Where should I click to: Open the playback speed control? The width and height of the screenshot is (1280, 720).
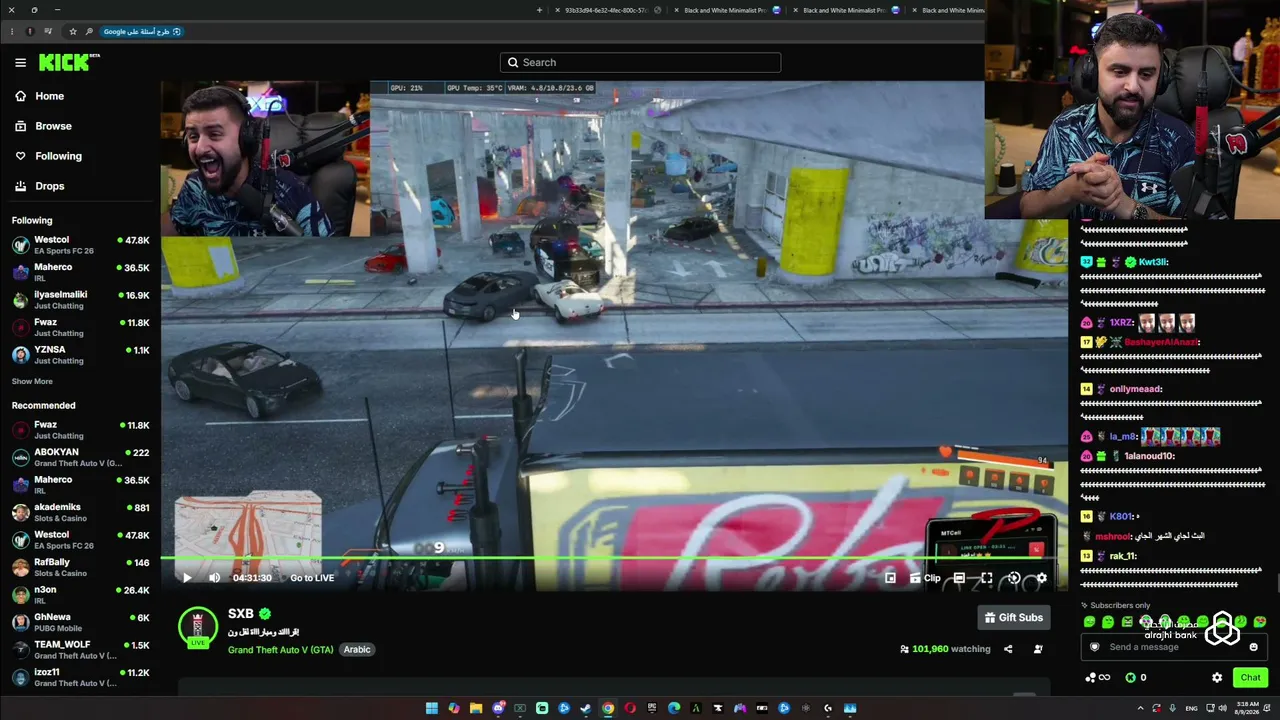click(1014, 578)
